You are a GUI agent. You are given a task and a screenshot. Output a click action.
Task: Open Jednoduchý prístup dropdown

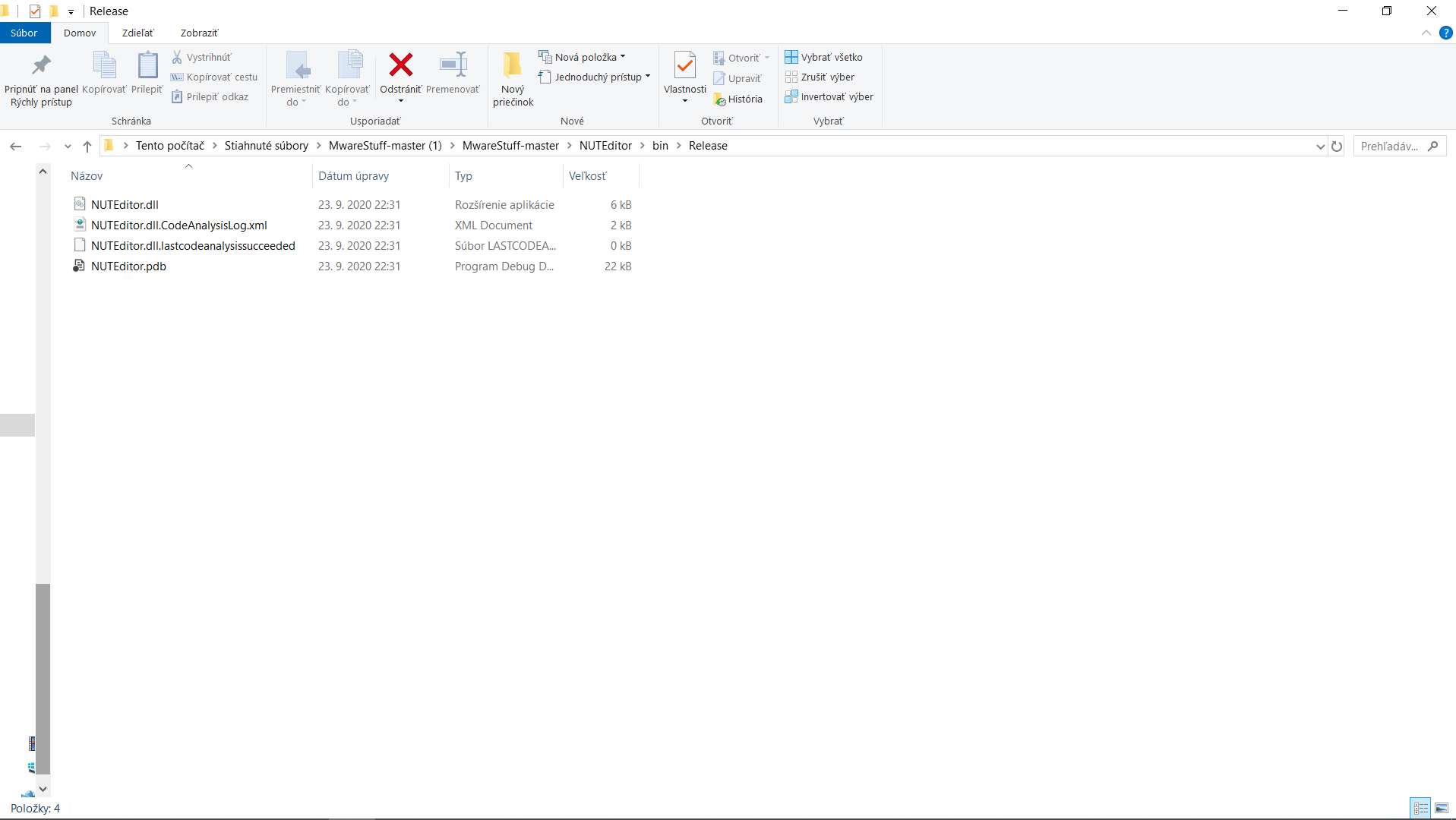(x=595, y=77)
